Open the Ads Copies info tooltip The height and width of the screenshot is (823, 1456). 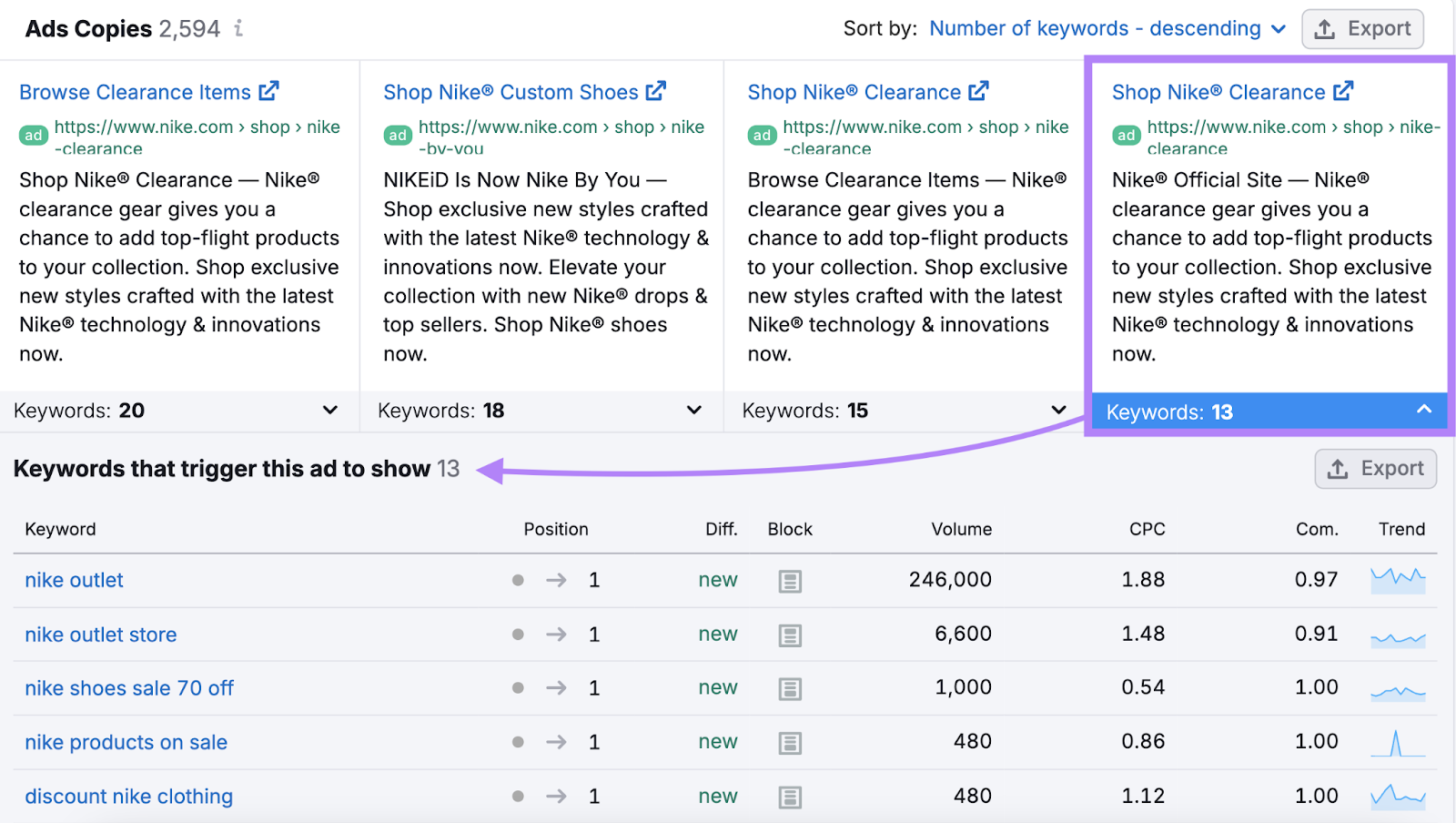pos(238,28)
